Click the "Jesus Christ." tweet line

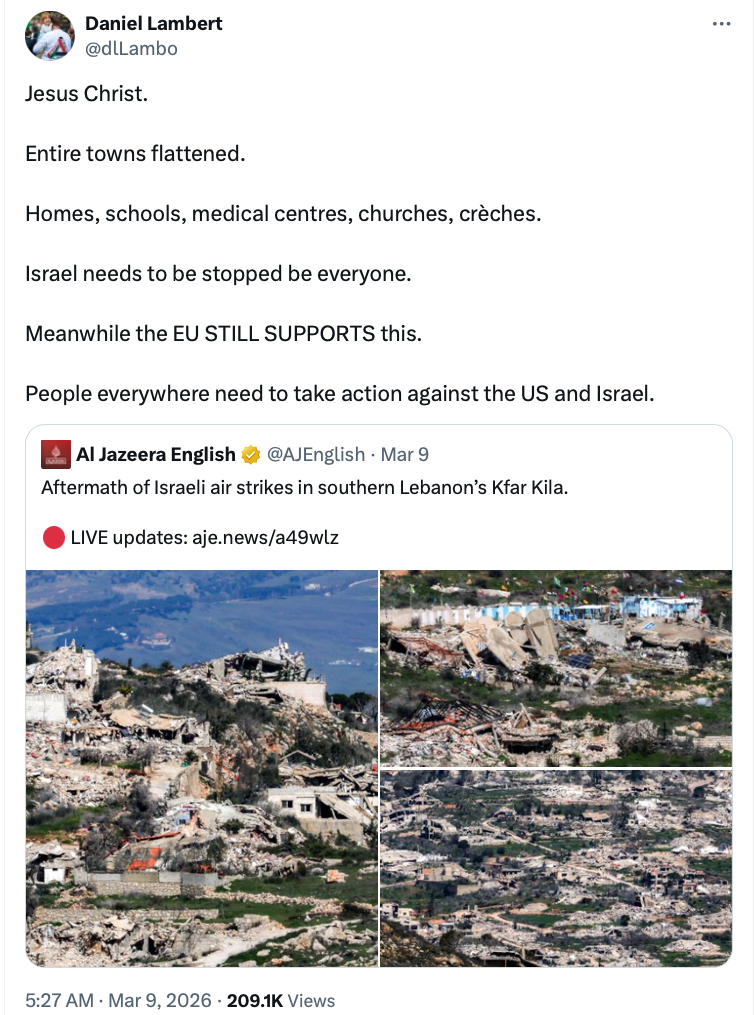(x=87, y=97)
